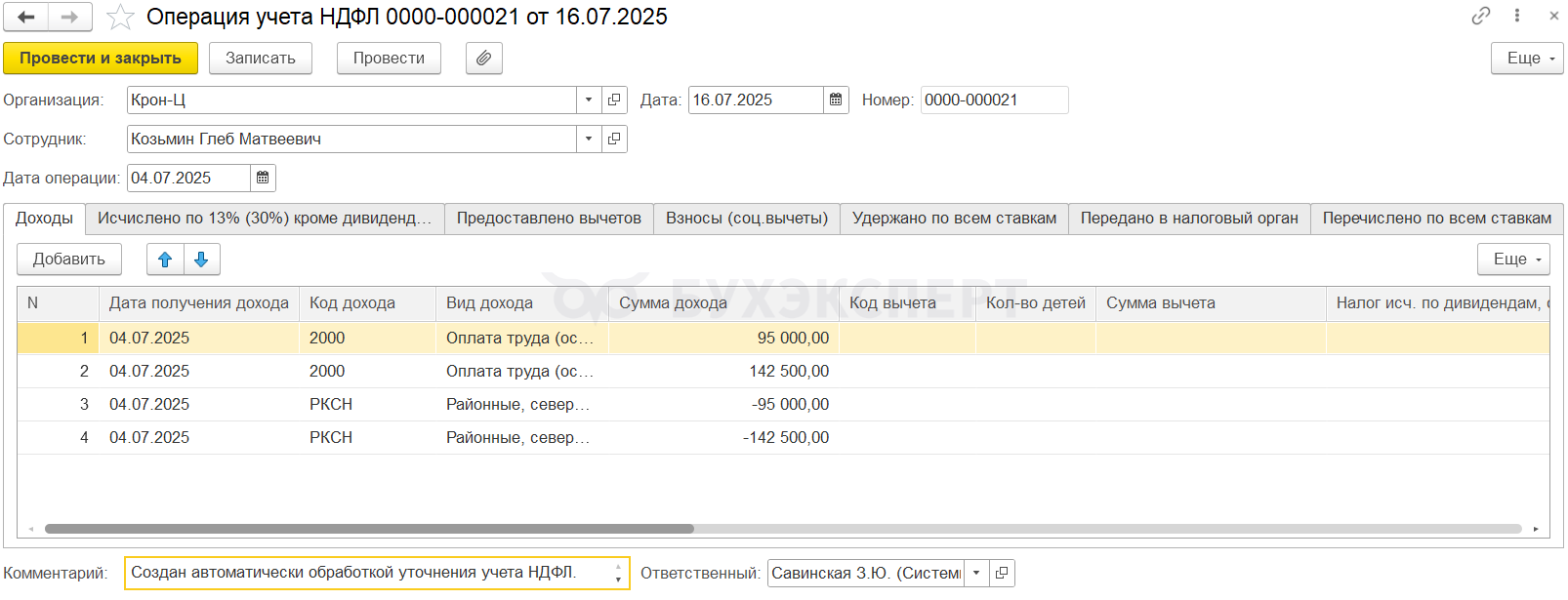The width and height of the screenshot is (1568, 600).
Task: Open the Организация form icon
Action: [614, 100]
